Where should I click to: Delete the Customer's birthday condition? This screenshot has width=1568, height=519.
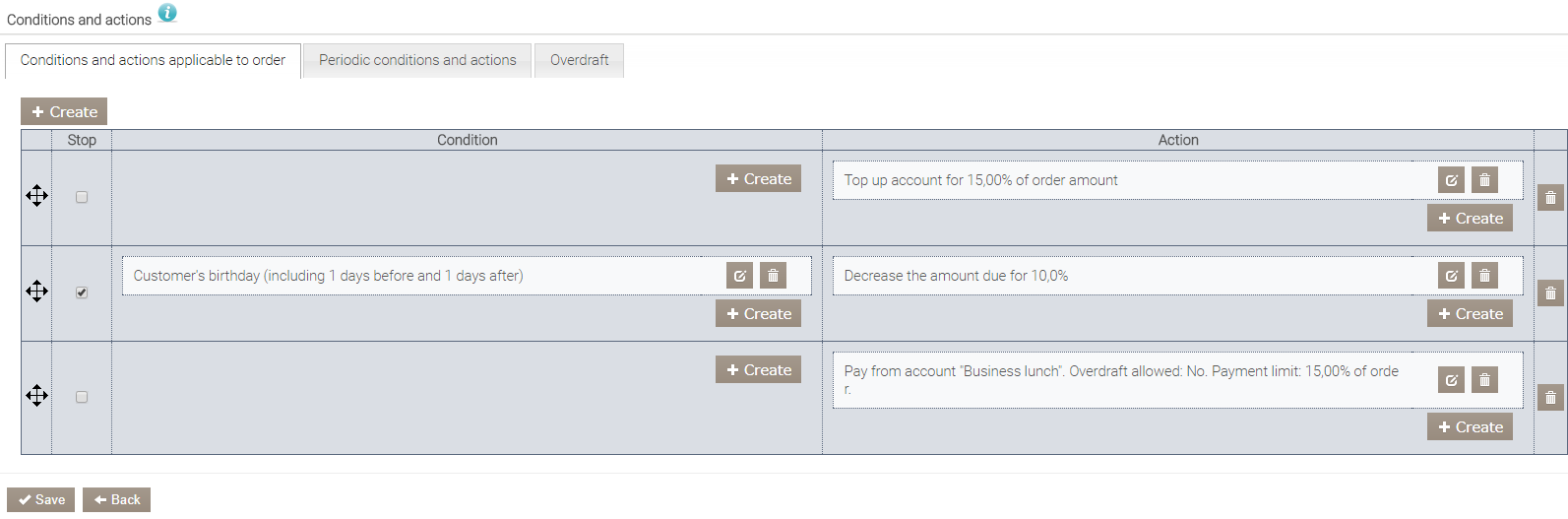tap(773, 276)
